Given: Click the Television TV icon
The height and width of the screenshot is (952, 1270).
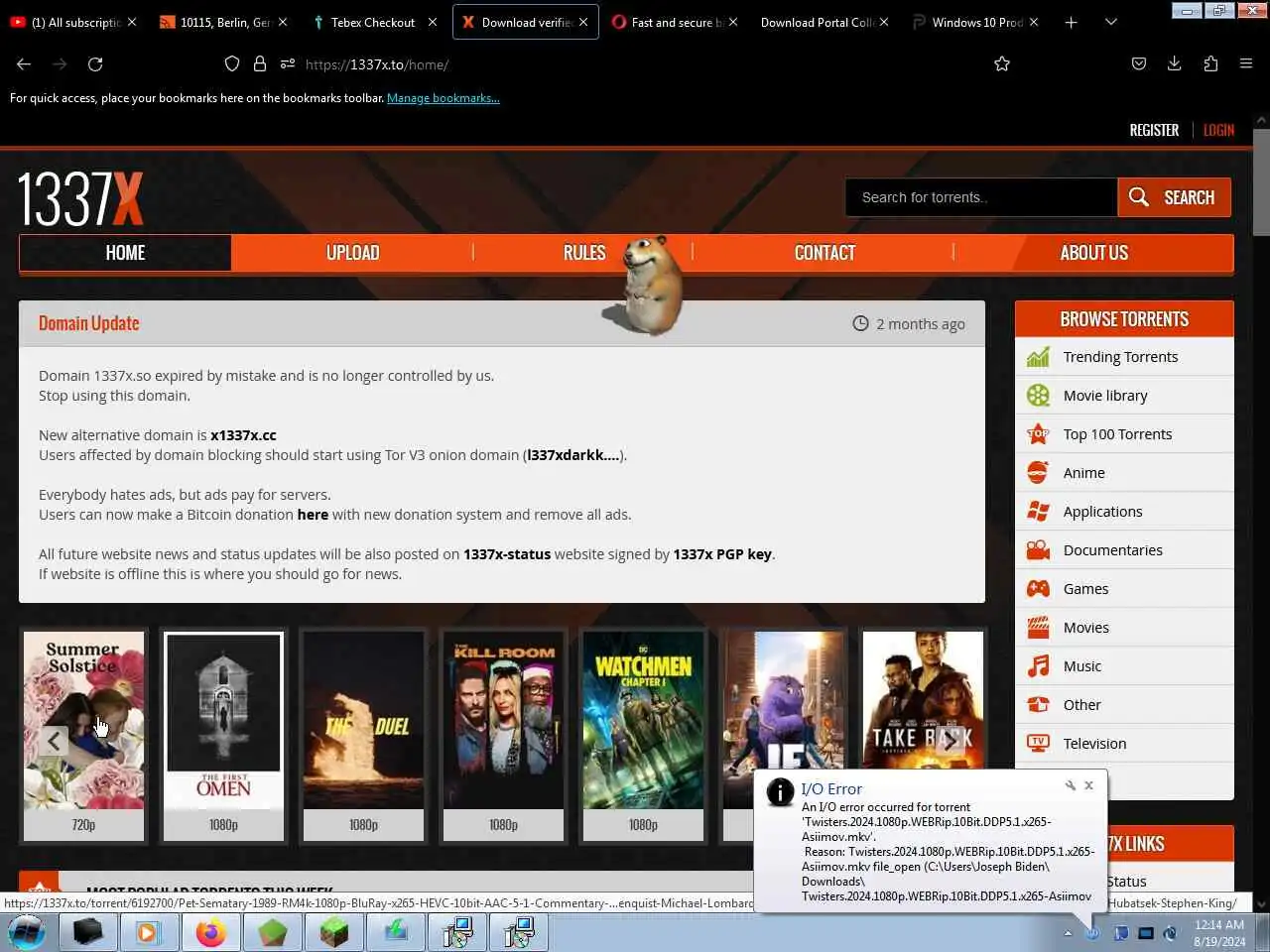Looking at the screenshot, I should 1038,744.
